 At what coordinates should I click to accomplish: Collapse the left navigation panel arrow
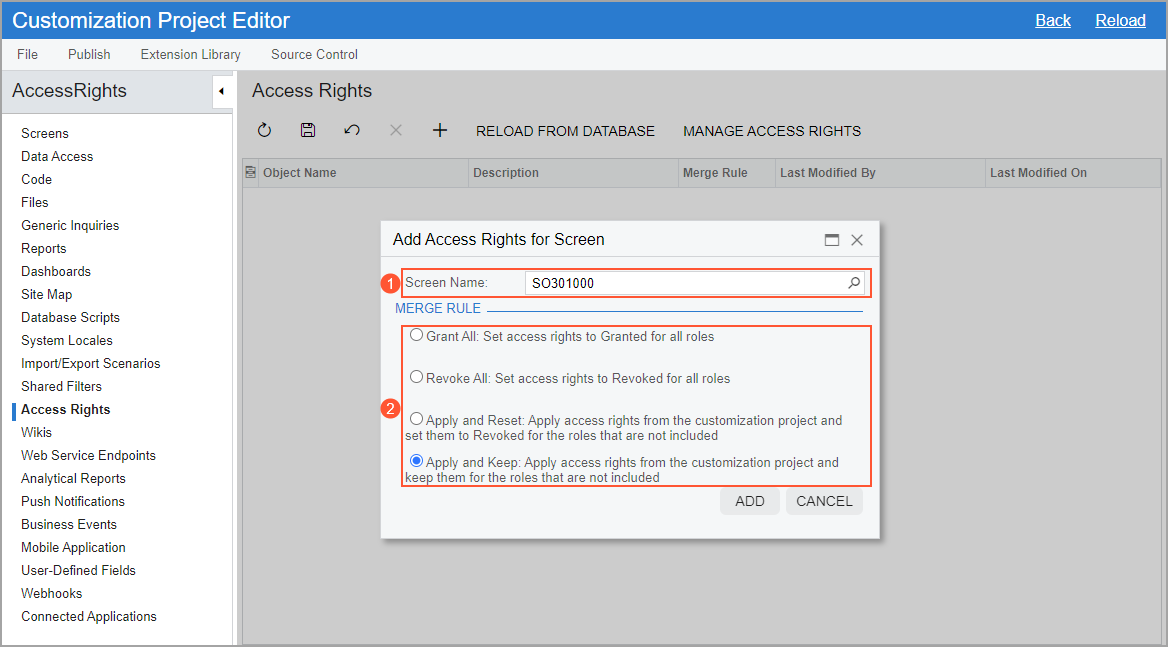tap(221, 92)
